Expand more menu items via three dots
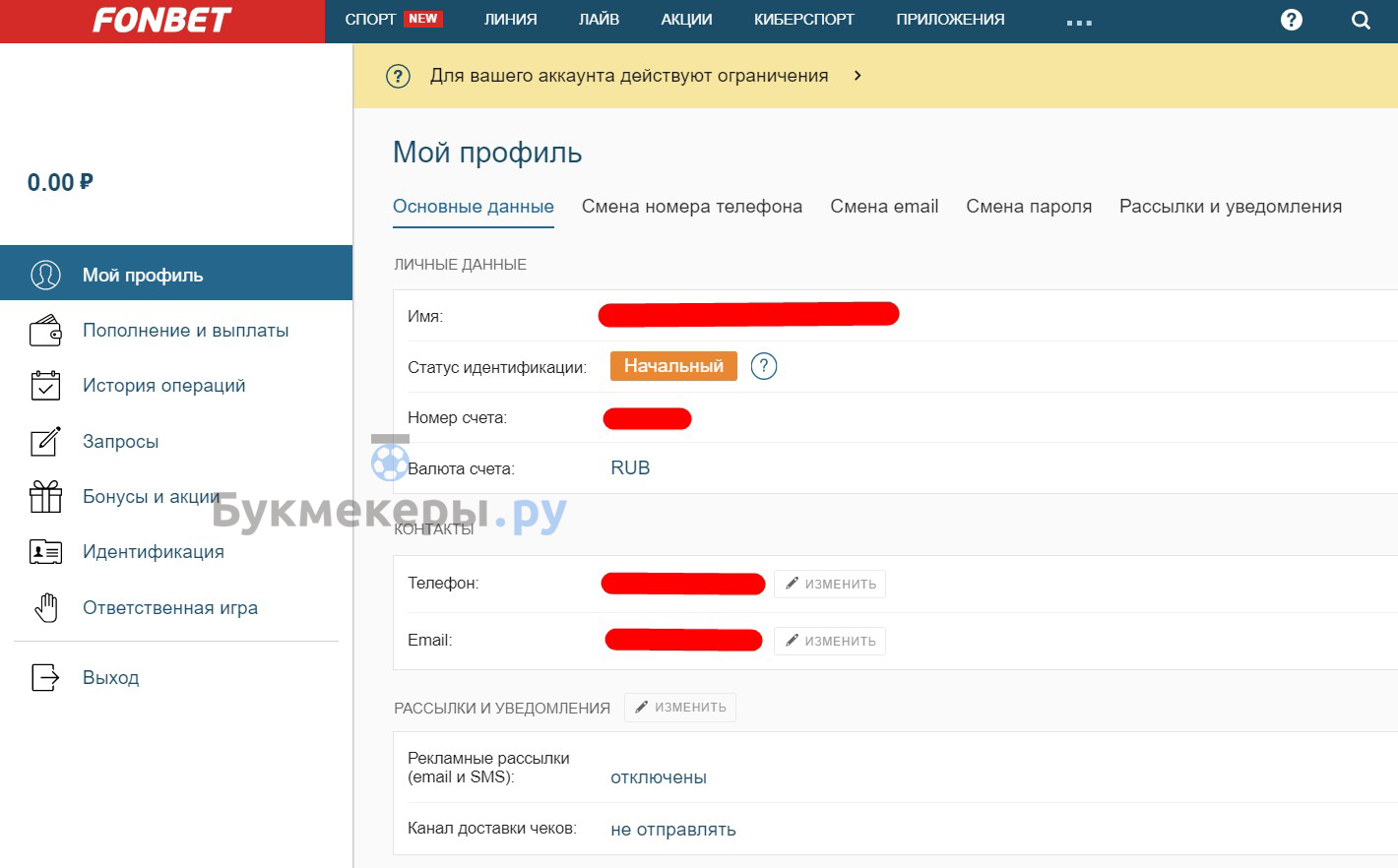Screen dimensions: 1398x868 point(1079,22)
